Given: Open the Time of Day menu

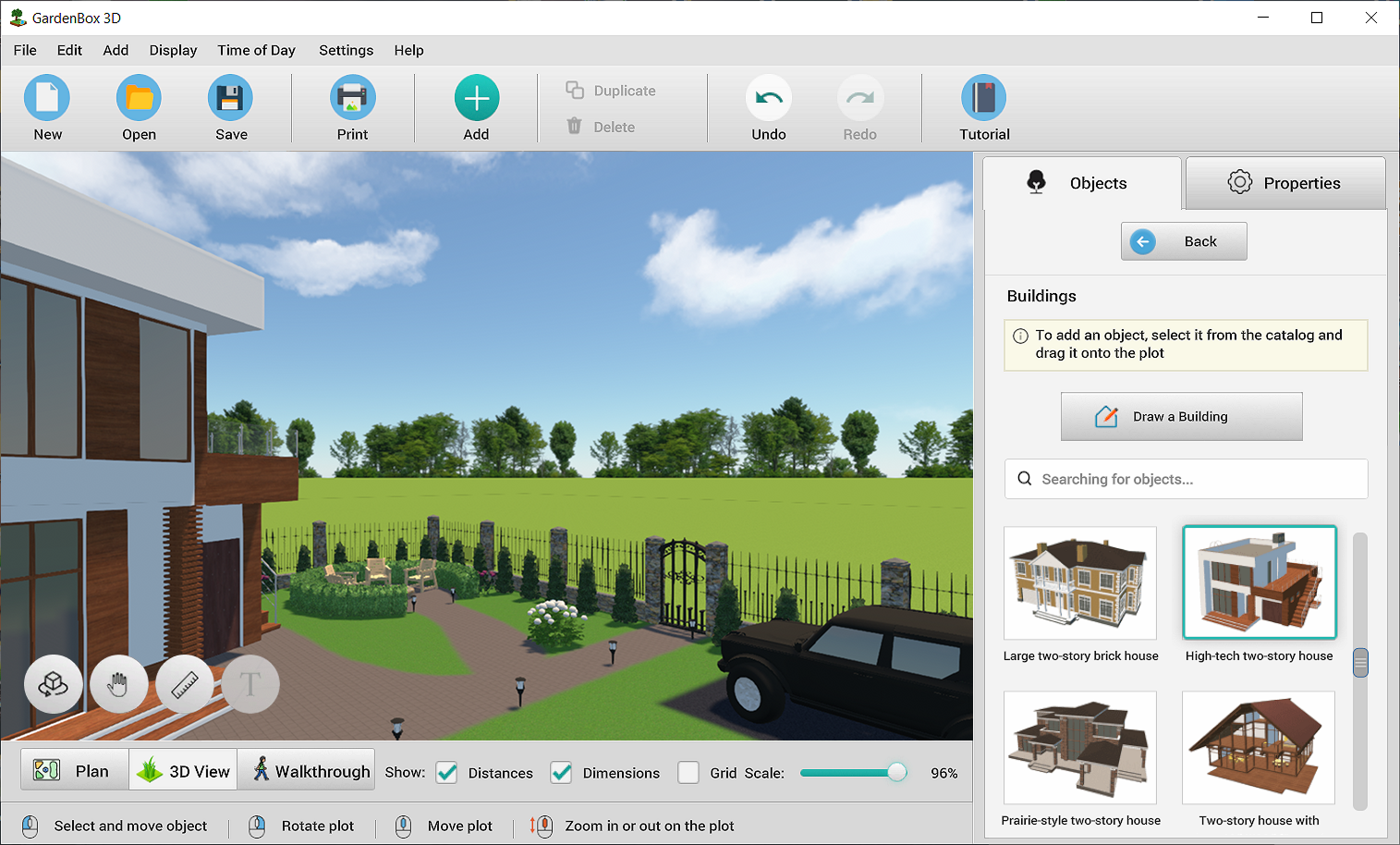Looking at the screenshot, I should pyautogui.click(x=256, y=51).
